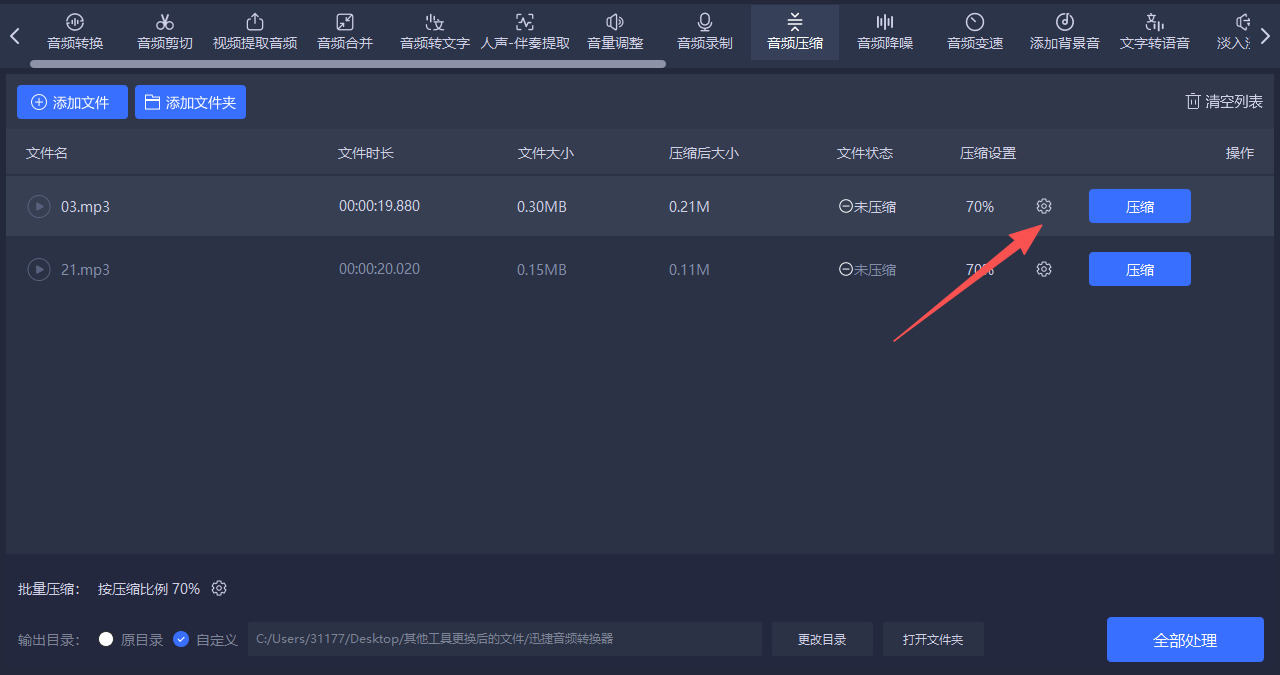Viewport: 1280px width, 675px height.
Task: Select the 音频变速 speed change tool
Action: [x=975, y=32]
